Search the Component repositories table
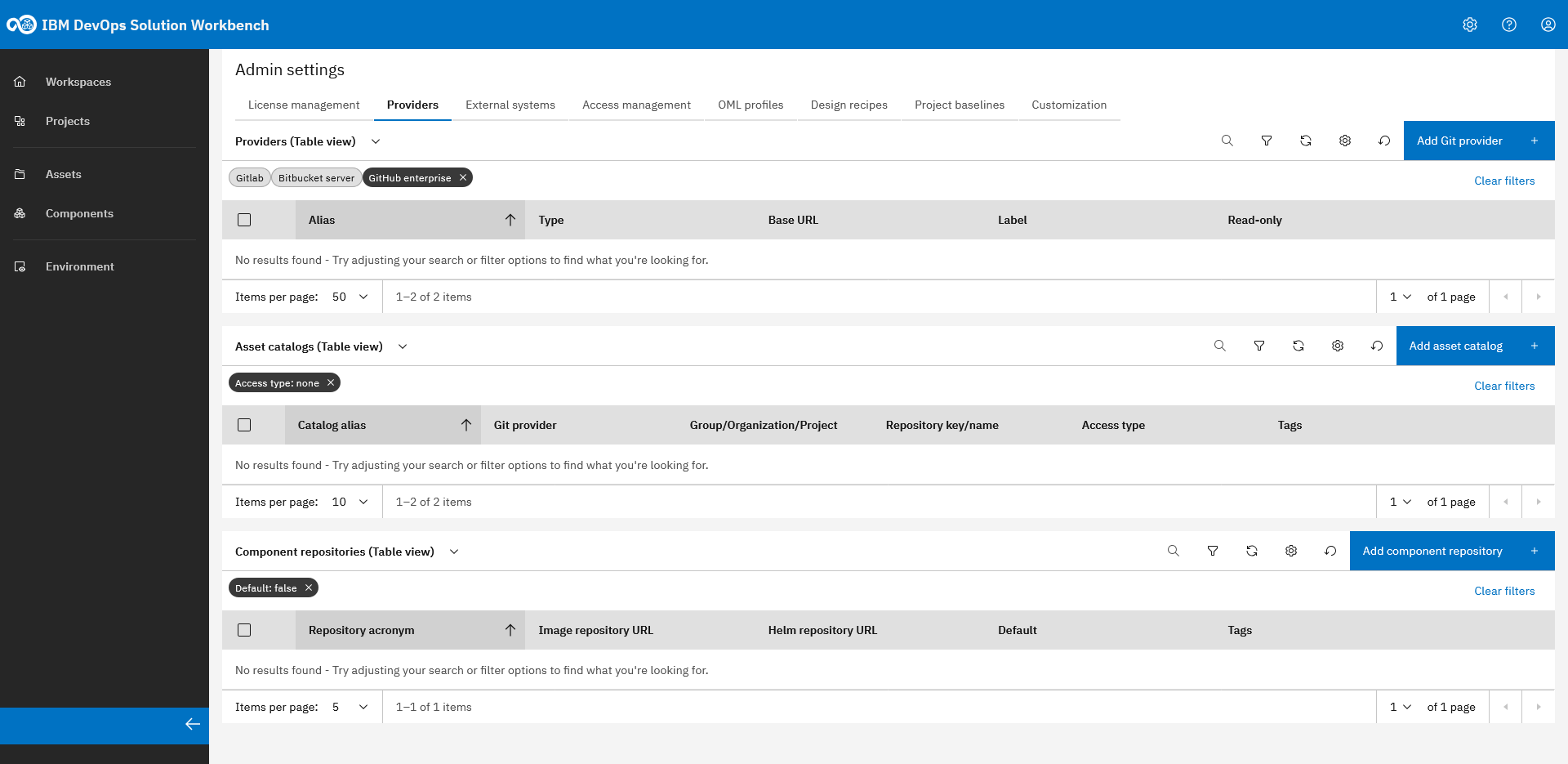This screenshot has height=764, width=1568. click(x=1174, y=551)
